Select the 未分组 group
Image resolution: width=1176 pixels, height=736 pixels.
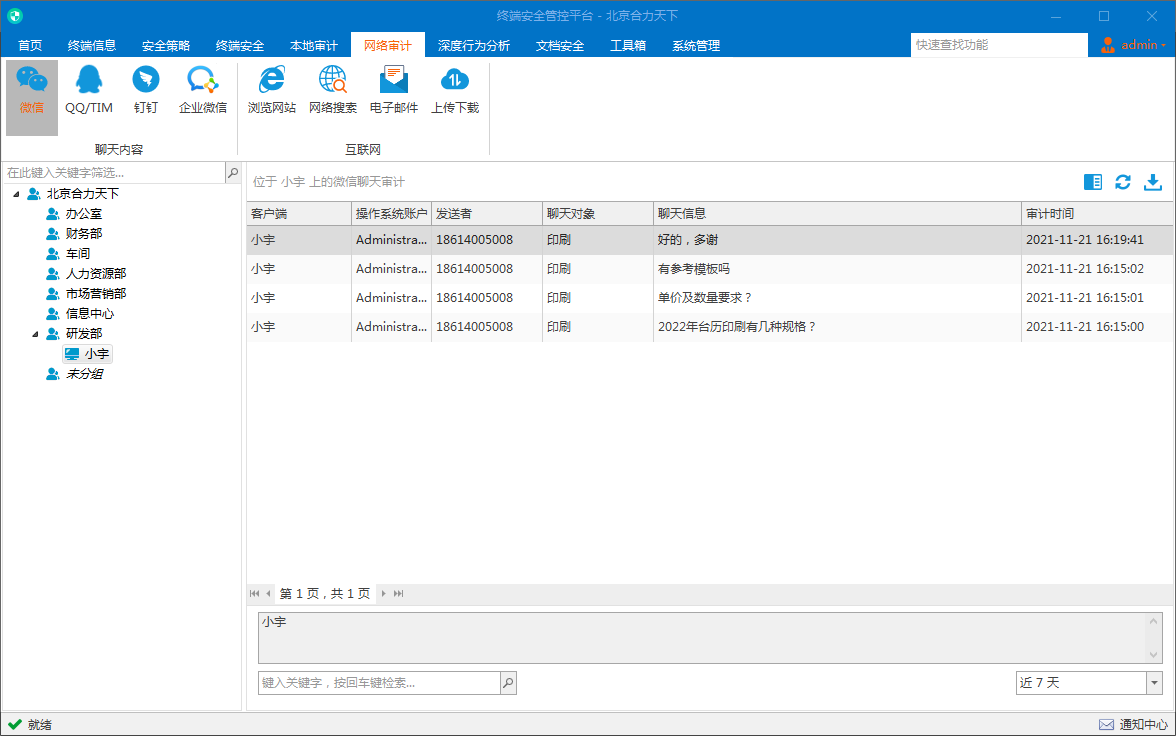84,374
